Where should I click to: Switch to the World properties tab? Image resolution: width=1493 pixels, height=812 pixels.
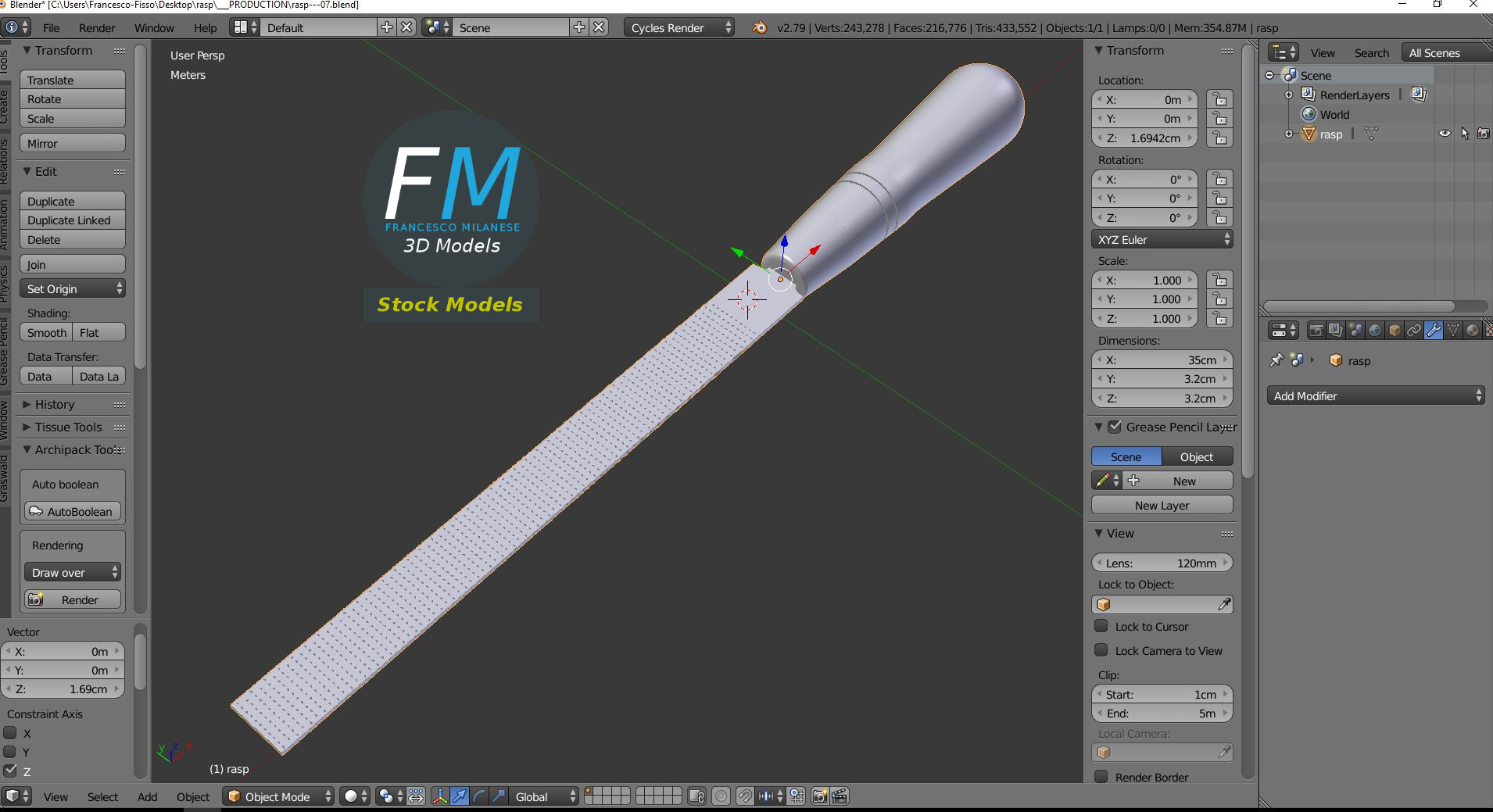pos(1374,329)
